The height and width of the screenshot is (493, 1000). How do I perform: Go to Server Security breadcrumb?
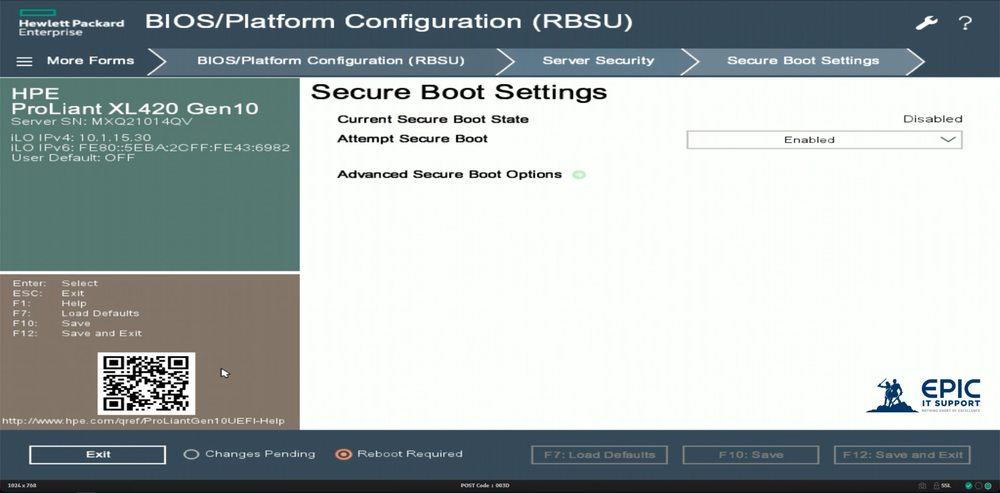tap(598, 61)
